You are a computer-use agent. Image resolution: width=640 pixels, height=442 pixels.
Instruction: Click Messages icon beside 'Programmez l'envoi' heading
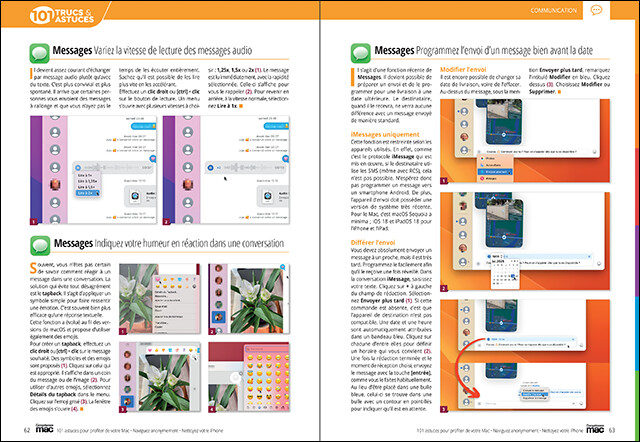click(360, 53)
